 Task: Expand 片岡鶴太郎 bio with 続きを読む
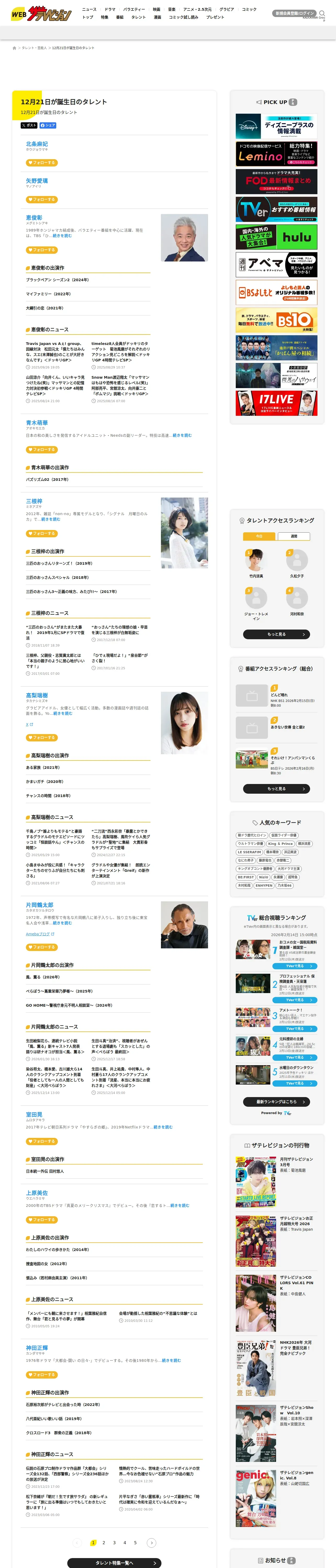pyautogui.click(x=62, y=923)
